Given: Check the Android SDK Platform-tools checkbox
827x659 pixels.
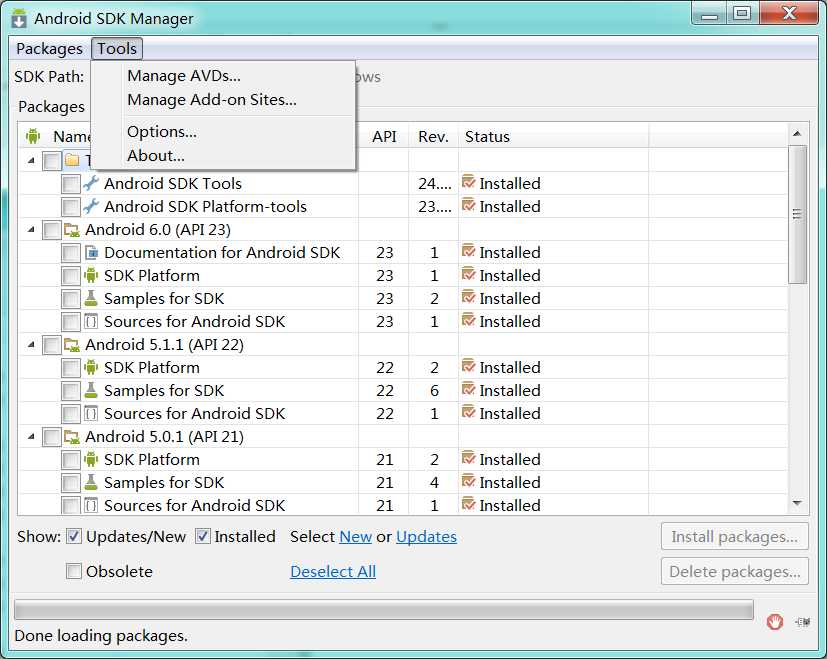Looking at the screenshot, I should click(70, 207).
